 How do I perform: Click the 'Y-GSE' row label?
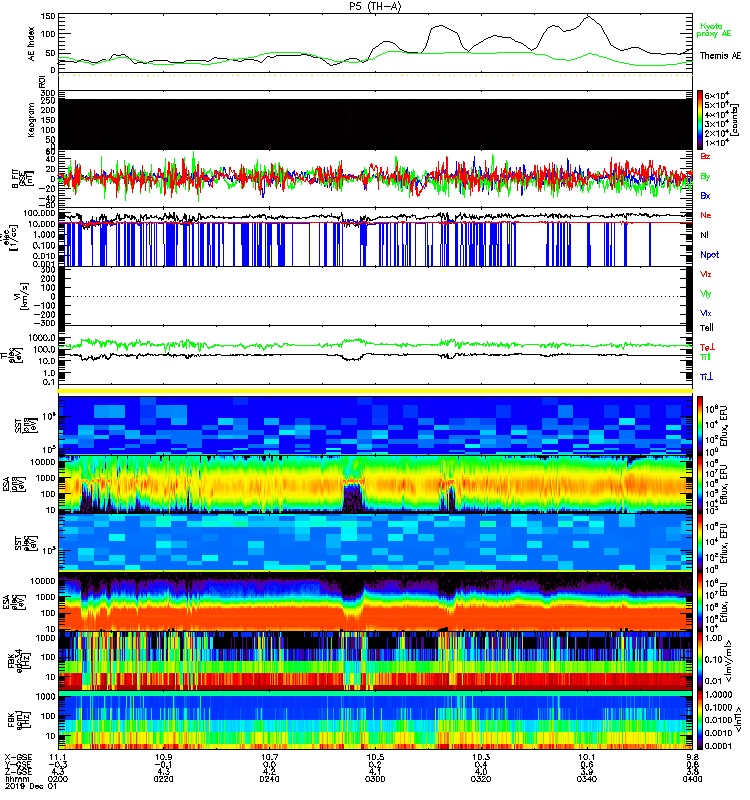coord(18,764)
